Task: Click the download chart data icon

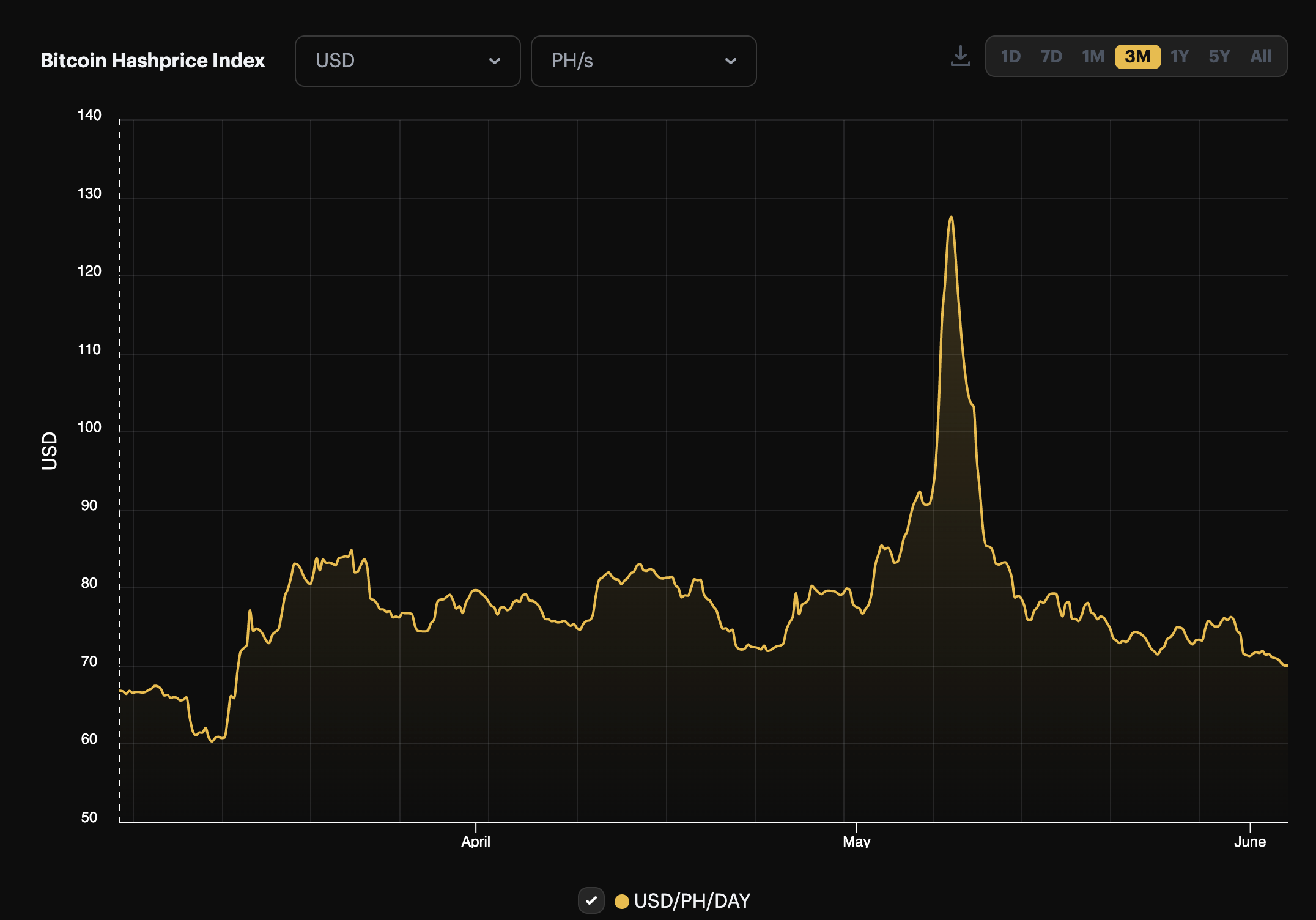Action: 960,56
